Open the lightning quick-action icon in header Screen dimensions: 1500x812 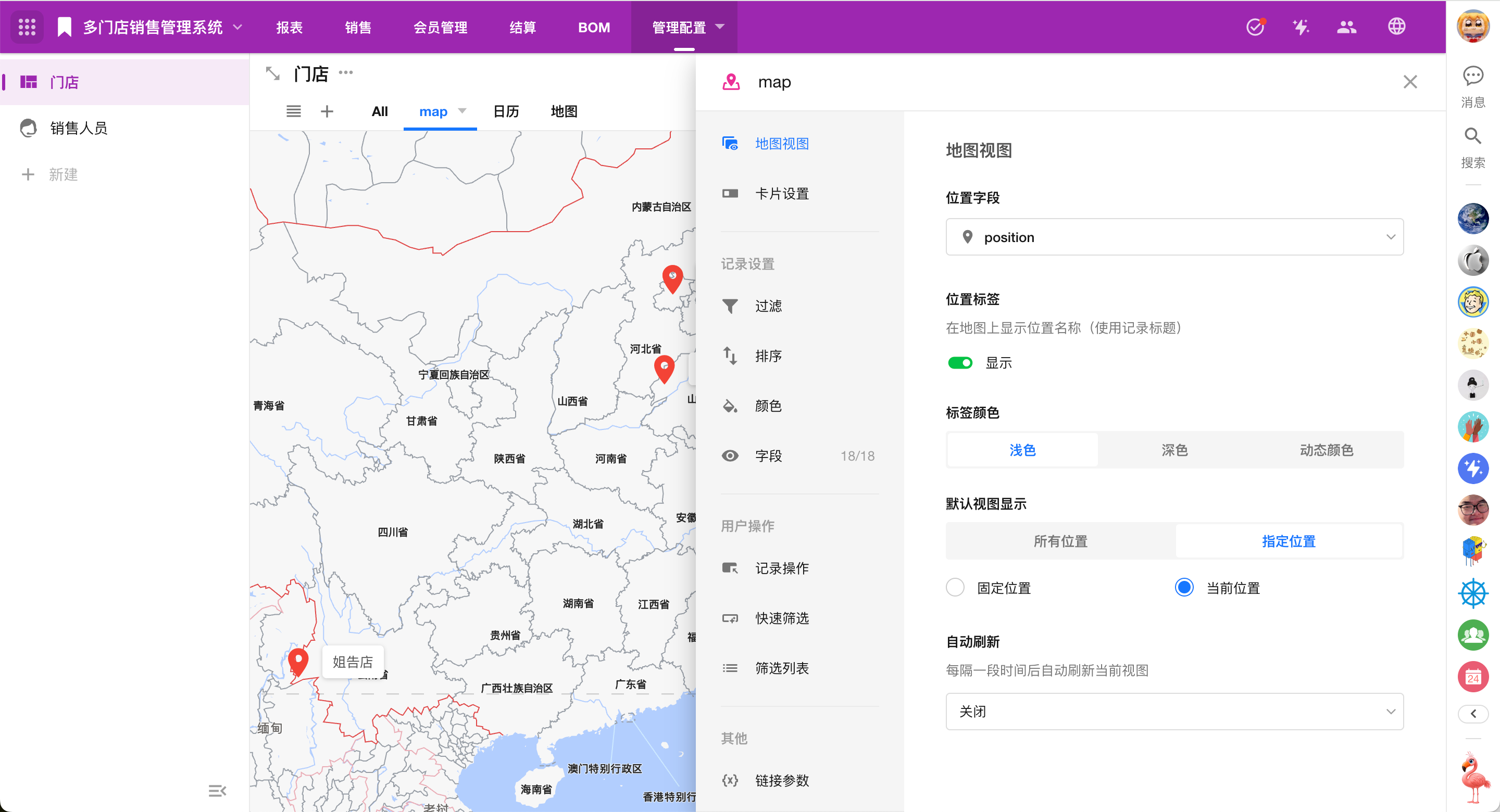(x=1301, y=27)
